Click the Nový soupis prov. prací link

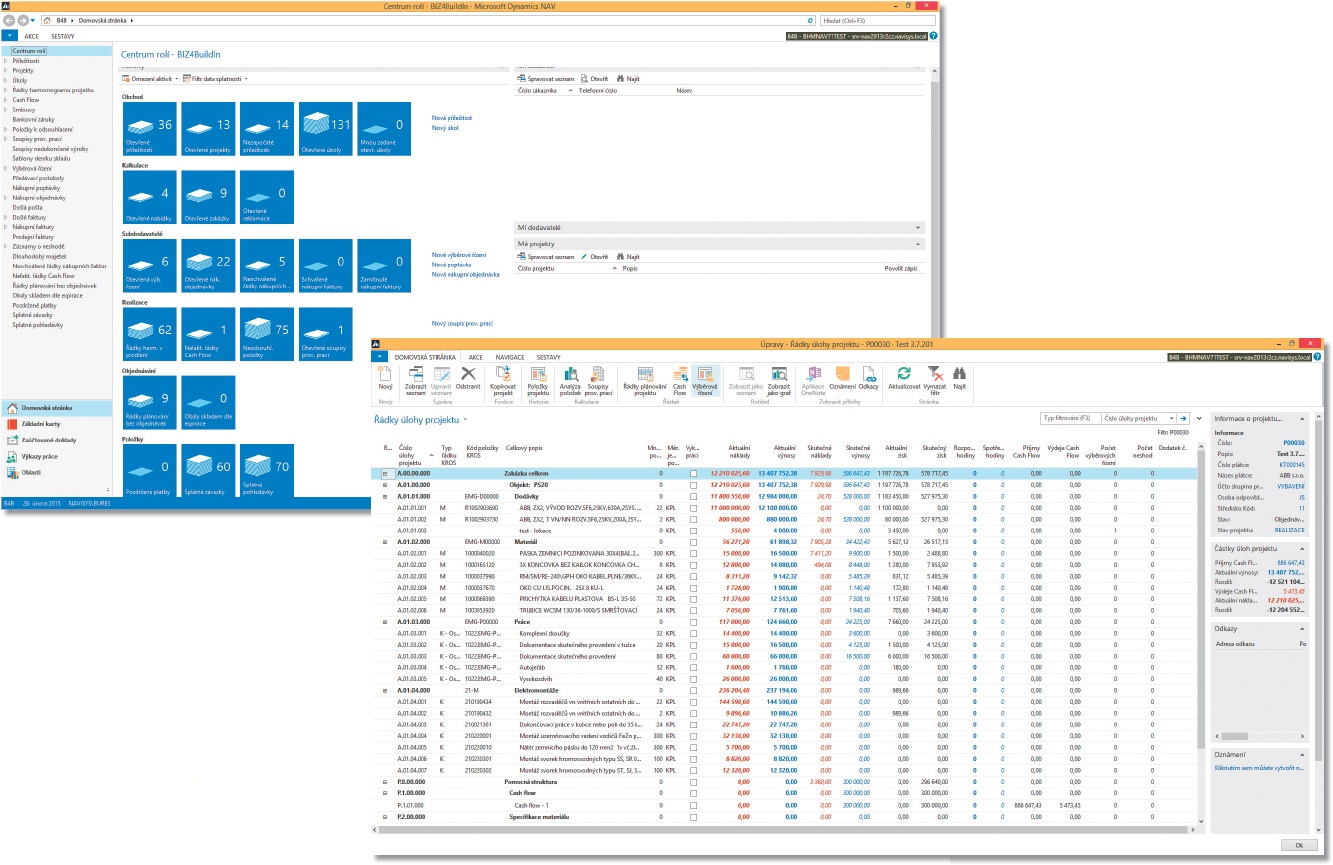(x=462, y=323)
